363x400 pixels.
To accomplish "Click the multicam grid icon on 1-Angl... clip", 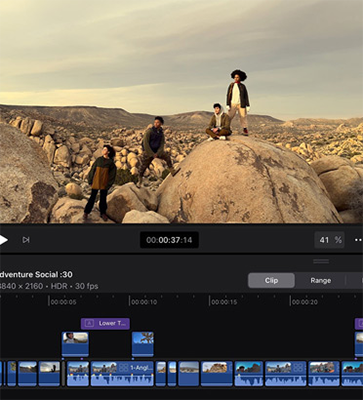I will click(124, 368).
